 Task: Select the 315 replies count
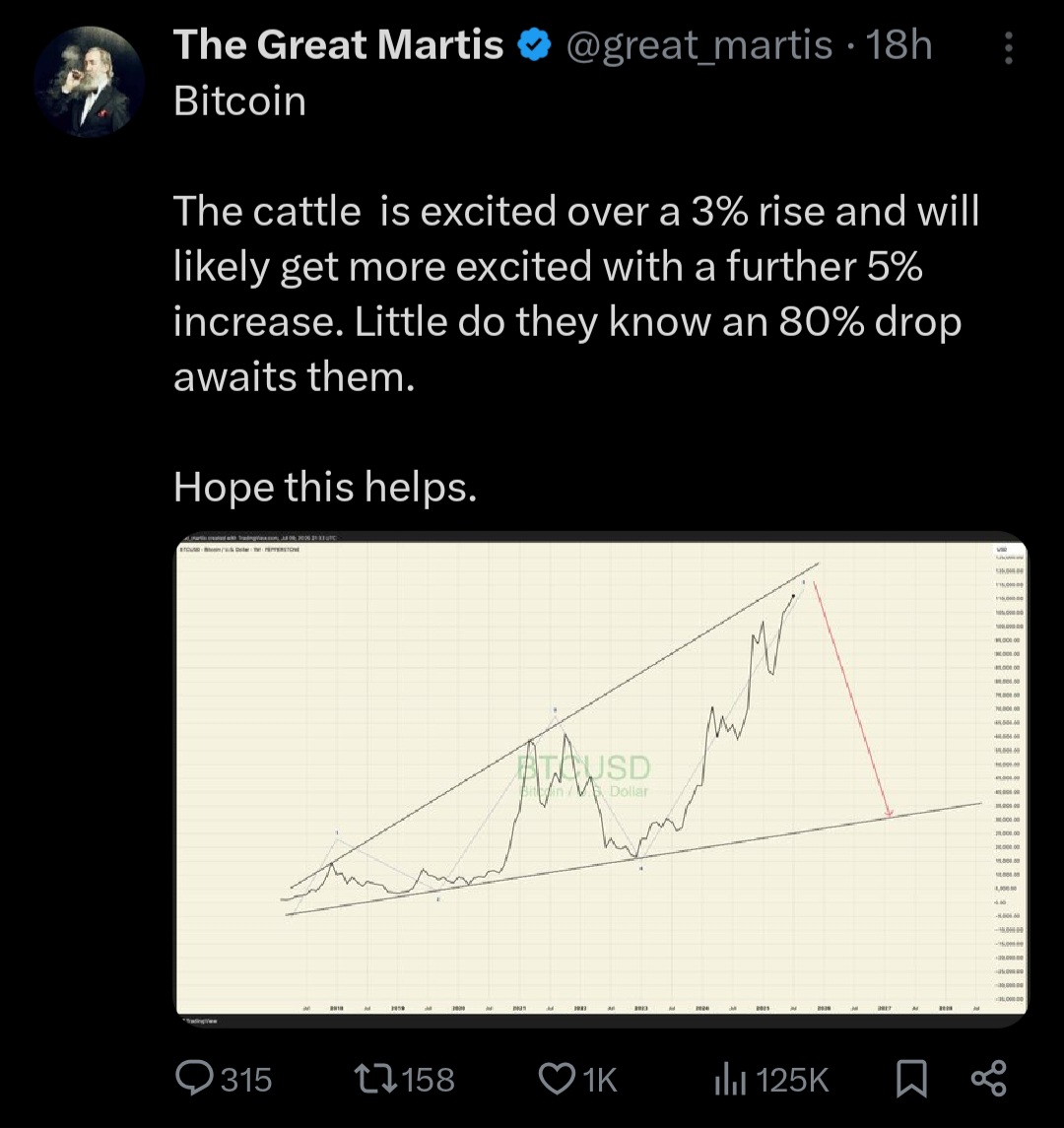(x=246, y=1080)
